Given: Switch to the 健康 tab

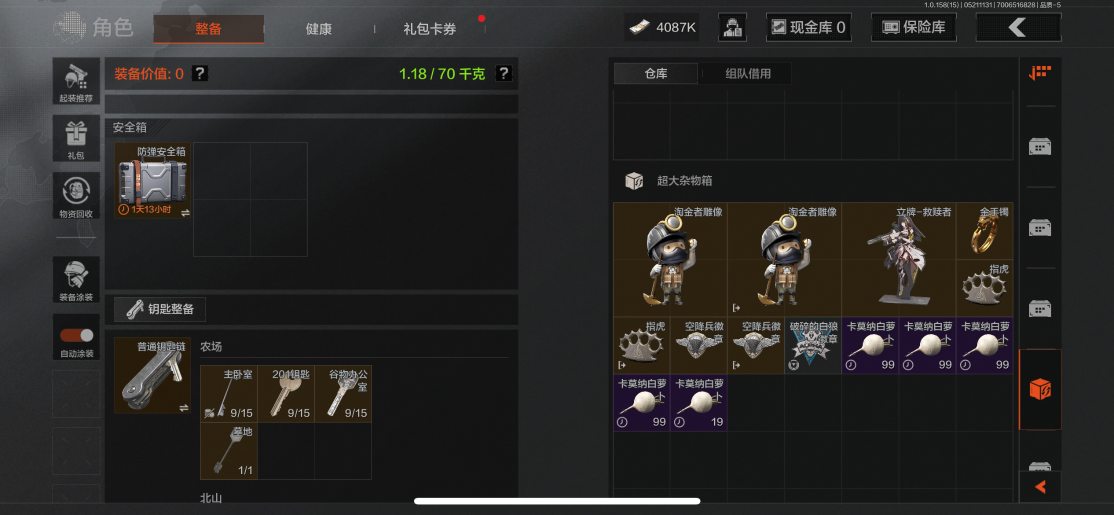Looking at the screenshot, I should (x=318, y=29).
